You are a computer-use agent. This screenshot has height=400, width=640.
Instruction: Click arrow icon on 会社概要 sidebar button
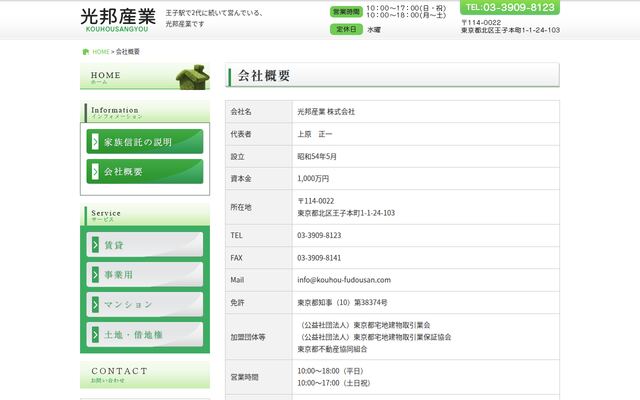[95, 171]
